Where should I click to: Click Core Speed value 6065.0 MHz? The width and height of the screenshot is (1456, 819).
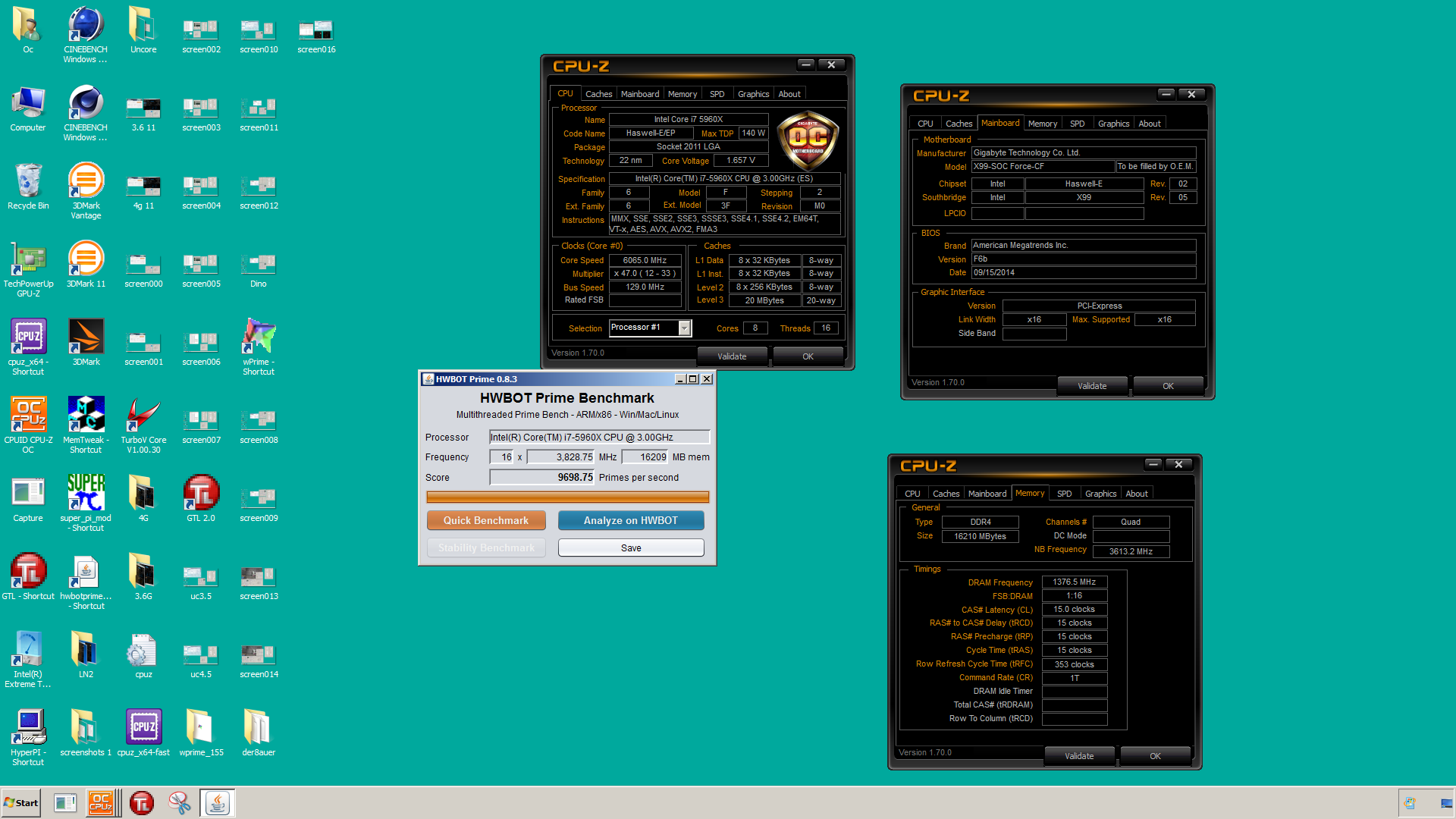(x=645, y=260)
